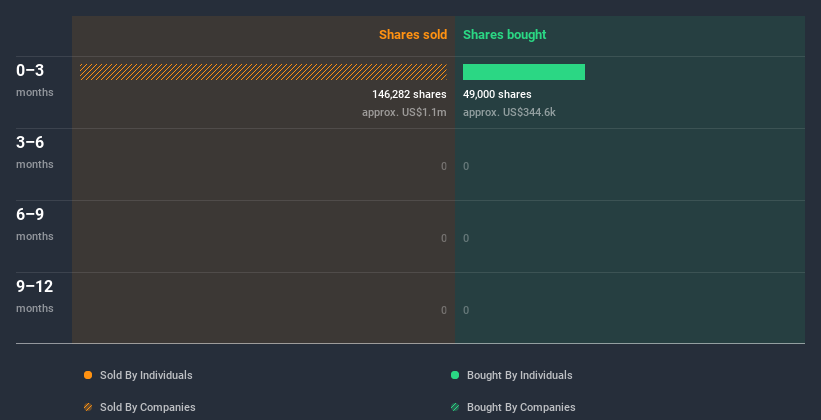Click the shares sold zero in 9–12 months row
Image resolution: width=821 pixels, height=420 pixels.
coord(444,310)
